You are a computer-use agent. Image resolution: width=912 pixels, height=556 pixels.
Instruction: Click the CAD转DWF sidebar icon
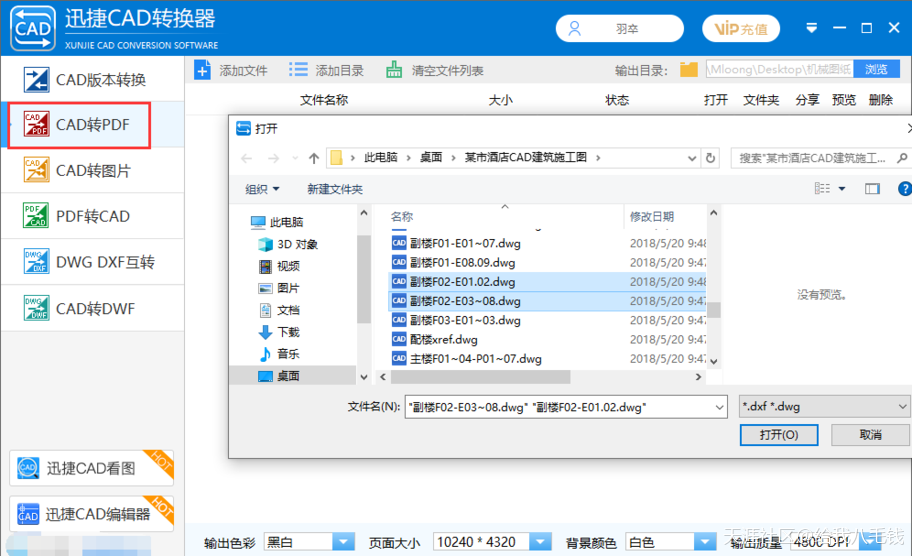36,308
